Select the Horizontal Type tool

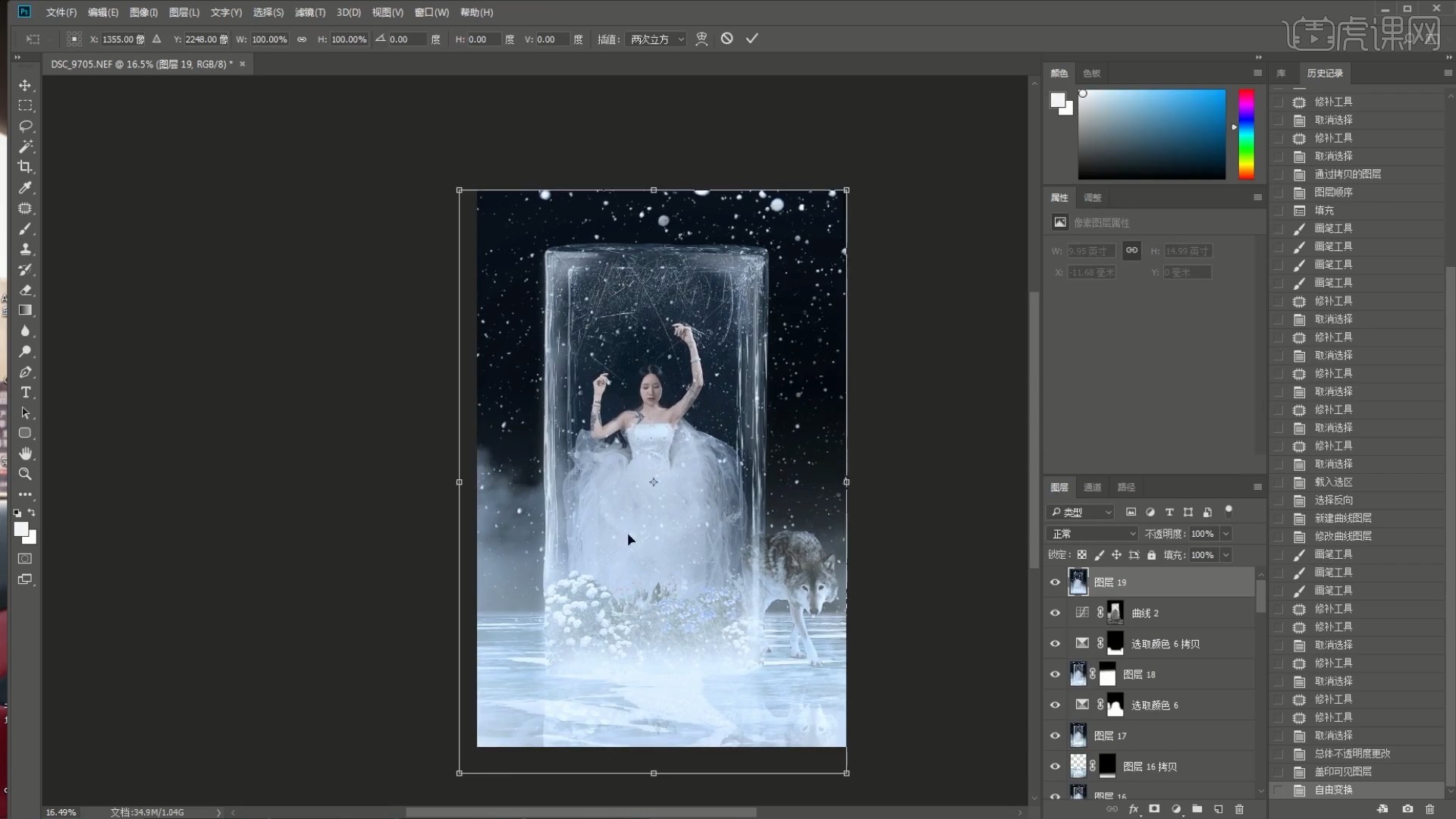click(x=25, y=392)
